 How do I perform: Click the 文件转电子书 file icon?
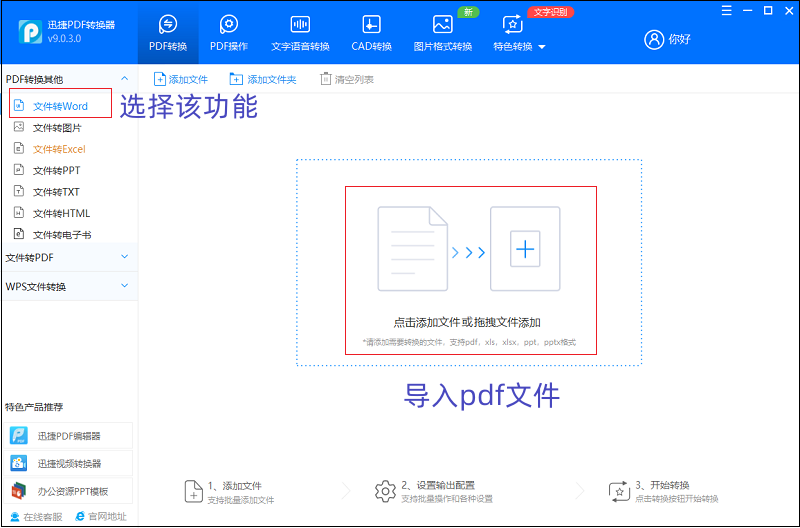[x=19, y=234]
